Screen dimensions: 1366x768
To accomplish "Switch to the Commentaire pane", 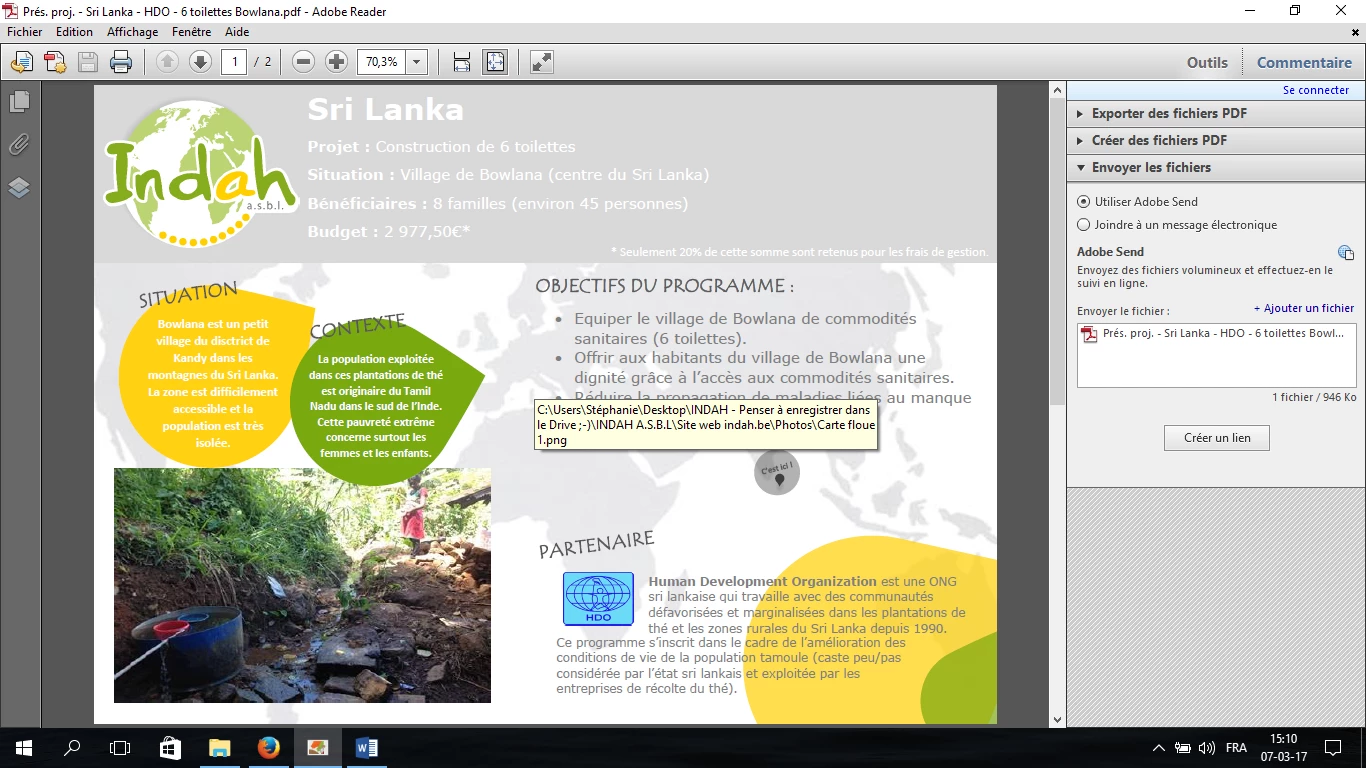I will pos(1304,62).
